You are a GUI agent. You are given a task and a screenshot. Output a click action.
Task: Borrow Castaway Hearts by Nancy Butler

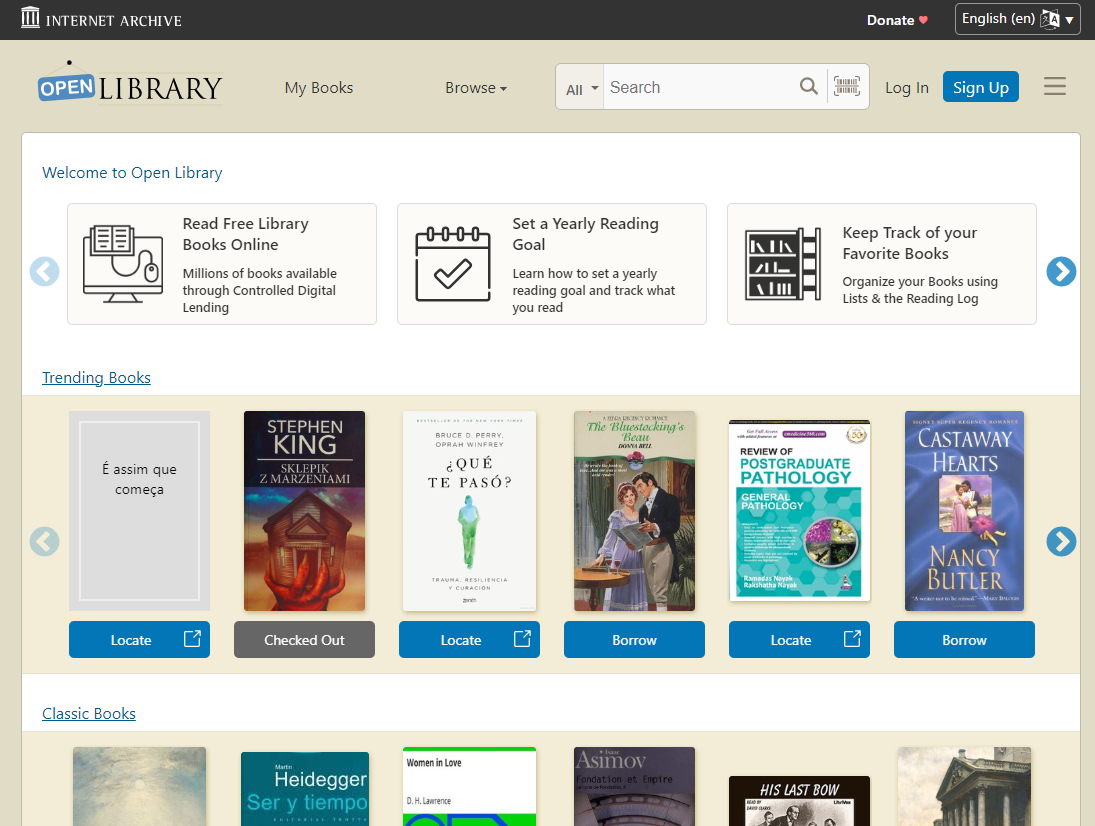click(x=964, y=640)
